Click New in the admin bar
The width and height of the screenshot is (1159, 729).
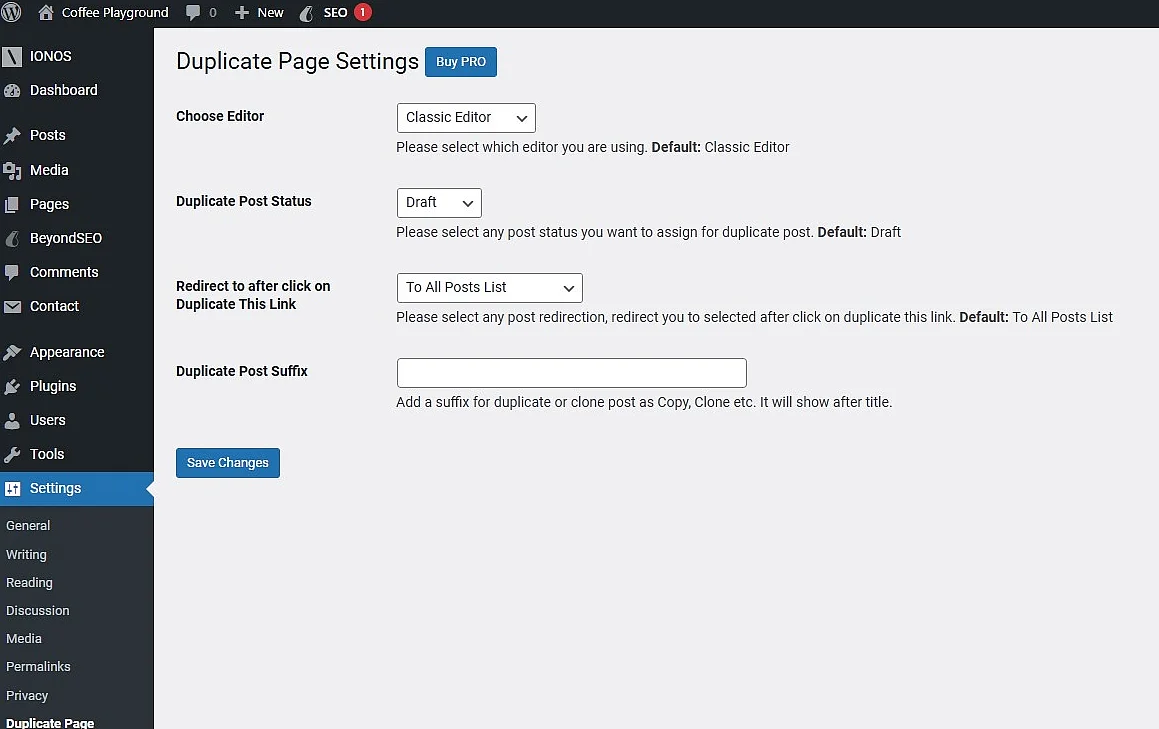270,13
